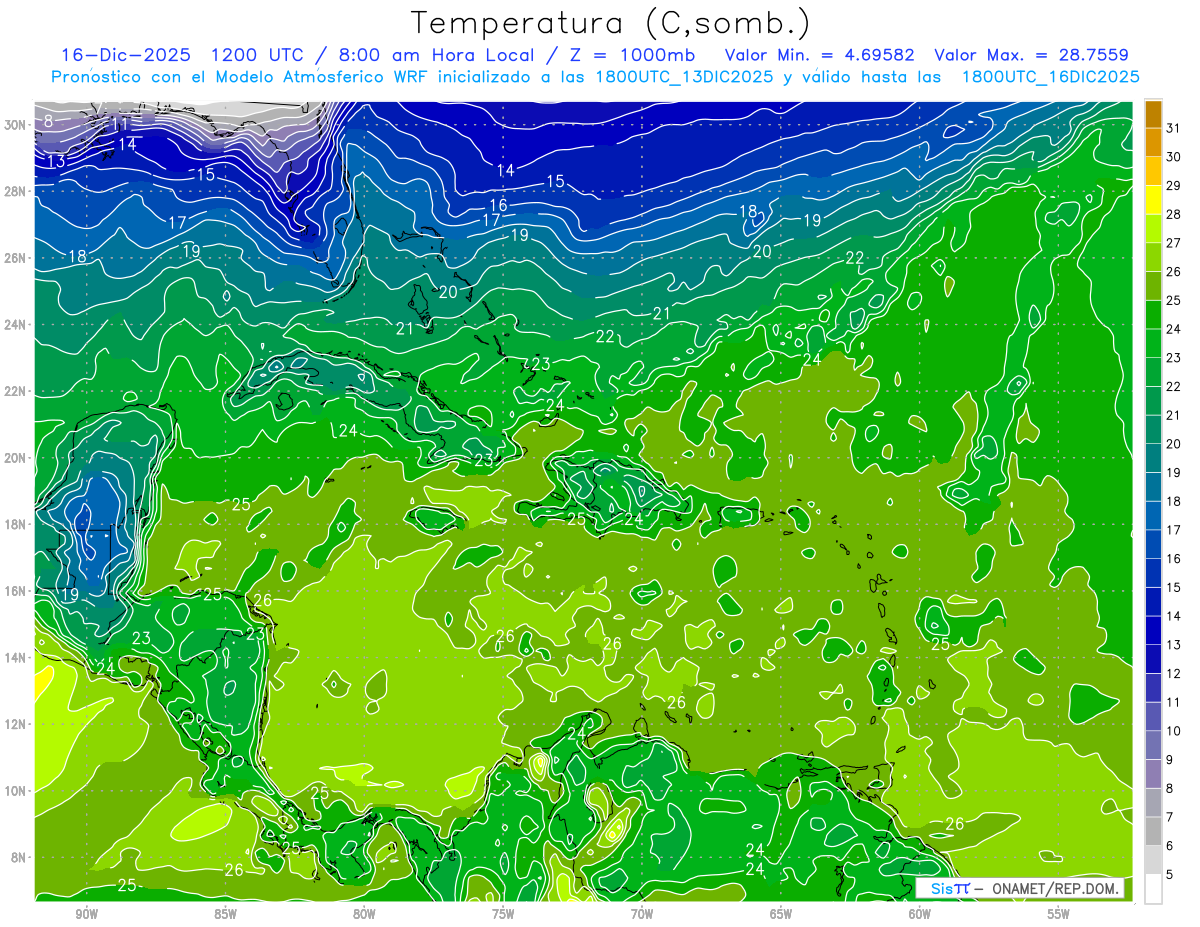
Task: Click the "55W" longitude axis label
Action: point(1059,915)
